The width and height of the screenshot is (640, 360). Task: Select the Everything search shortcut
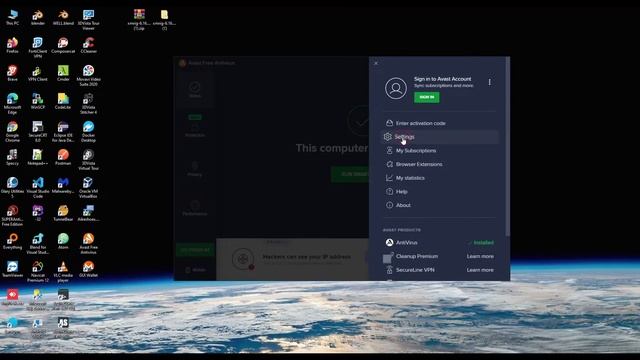coord(12,241)
